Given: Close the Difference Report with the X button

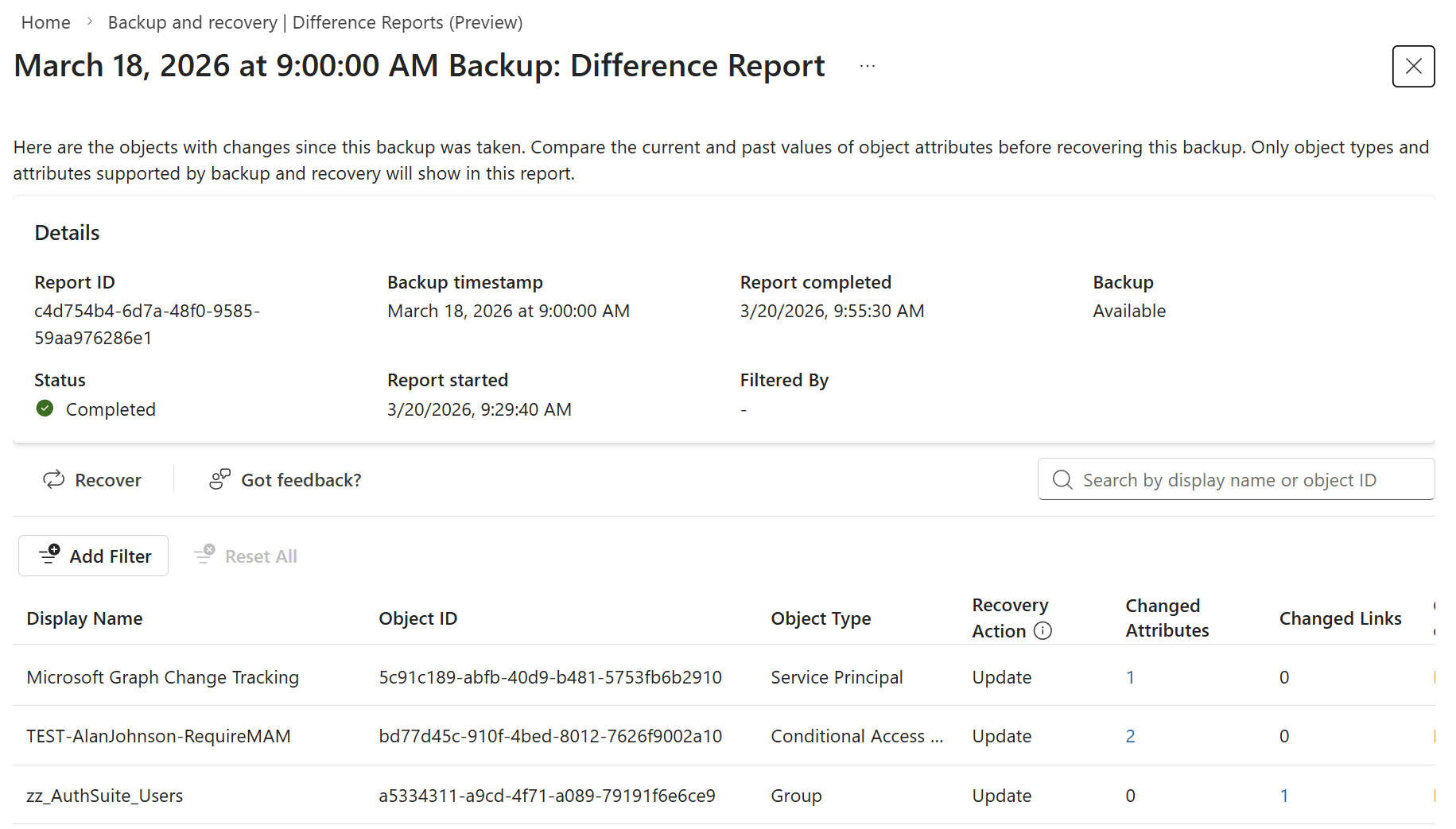Looking at the screenshot, I should pyautogui.click(x=1413, y=66).
